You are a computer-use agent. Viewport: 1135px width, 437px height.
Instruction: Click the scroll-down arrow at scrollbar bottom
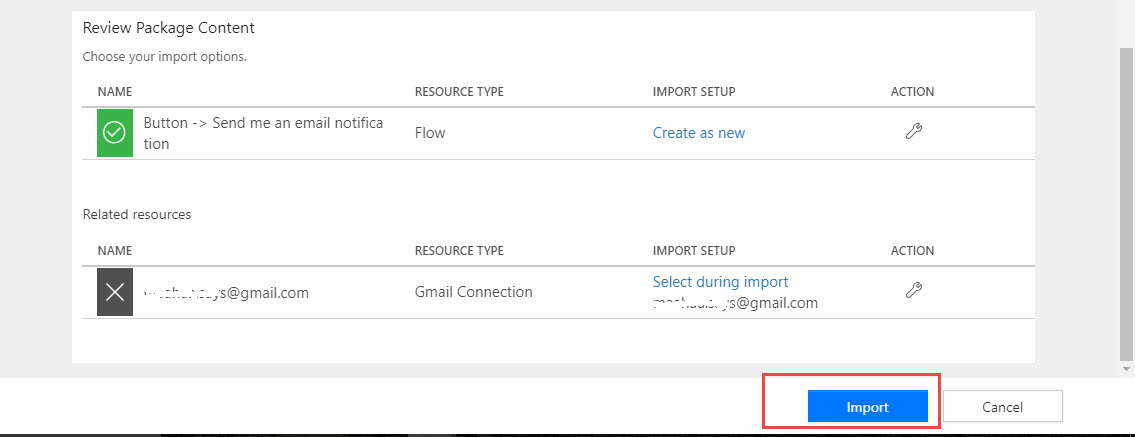point(1126,369)
